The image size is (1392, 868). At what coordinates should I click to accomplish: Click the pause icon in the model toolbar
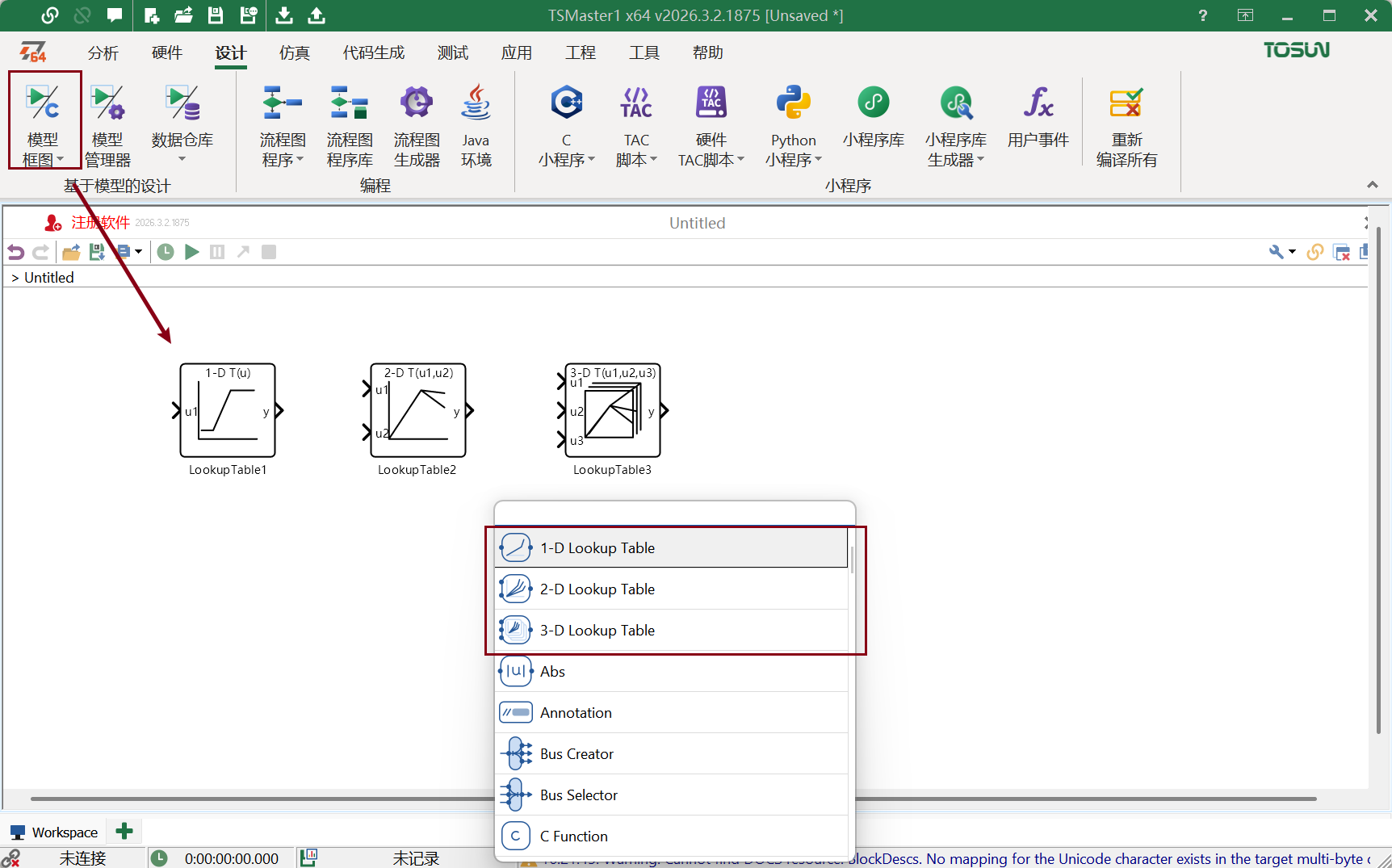click(216, 252)
